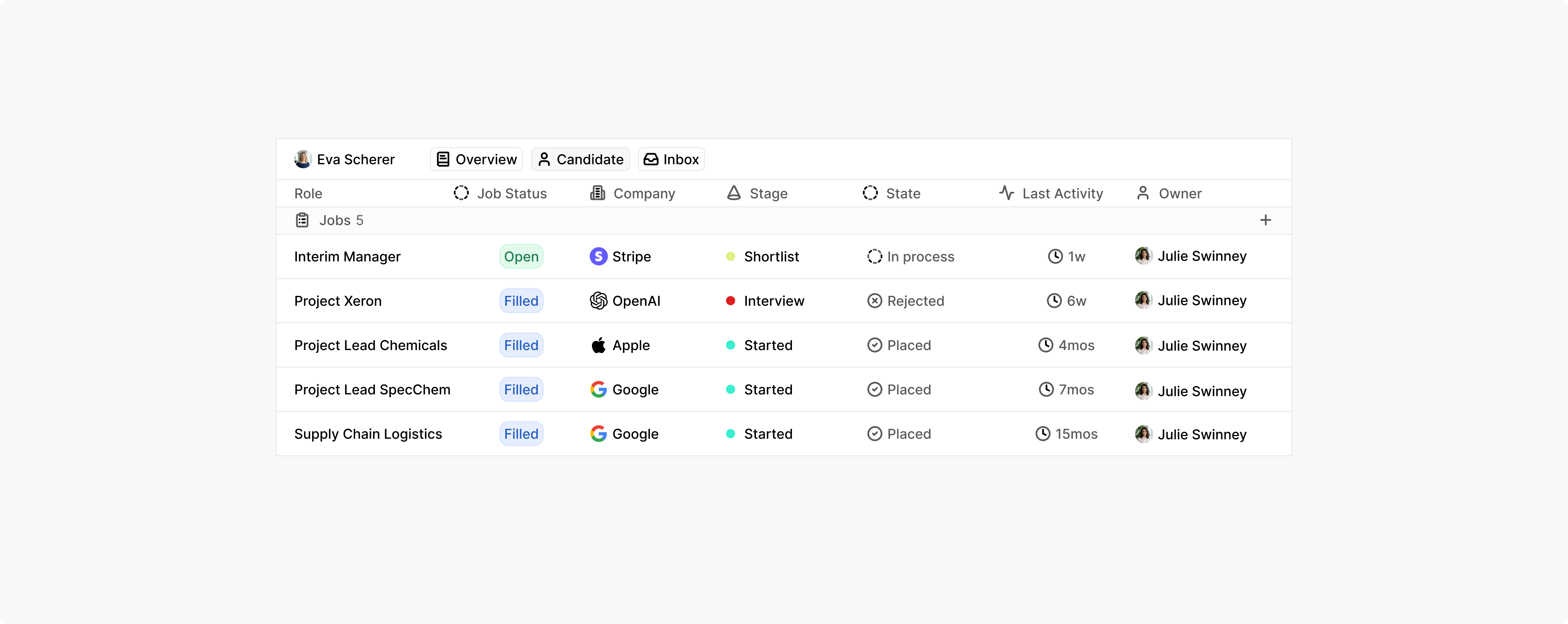Image resolution: width=1568 pixels, height=624 pixels.
Task: Click Eva Scherer's avatar photo
Action: (303, 159)
